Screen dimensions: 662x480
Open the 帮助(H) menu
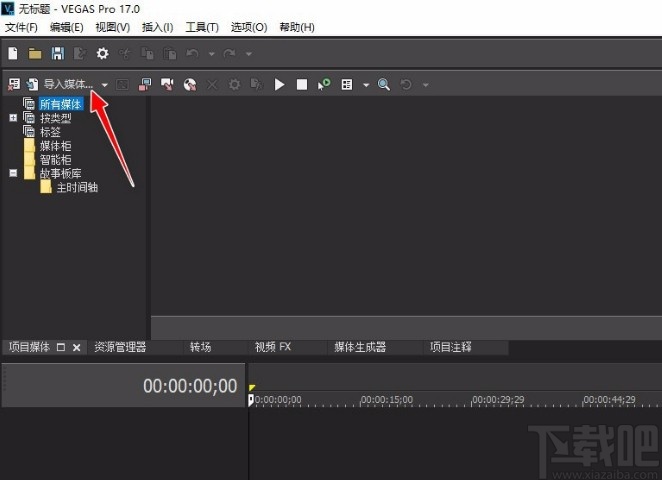297,27
